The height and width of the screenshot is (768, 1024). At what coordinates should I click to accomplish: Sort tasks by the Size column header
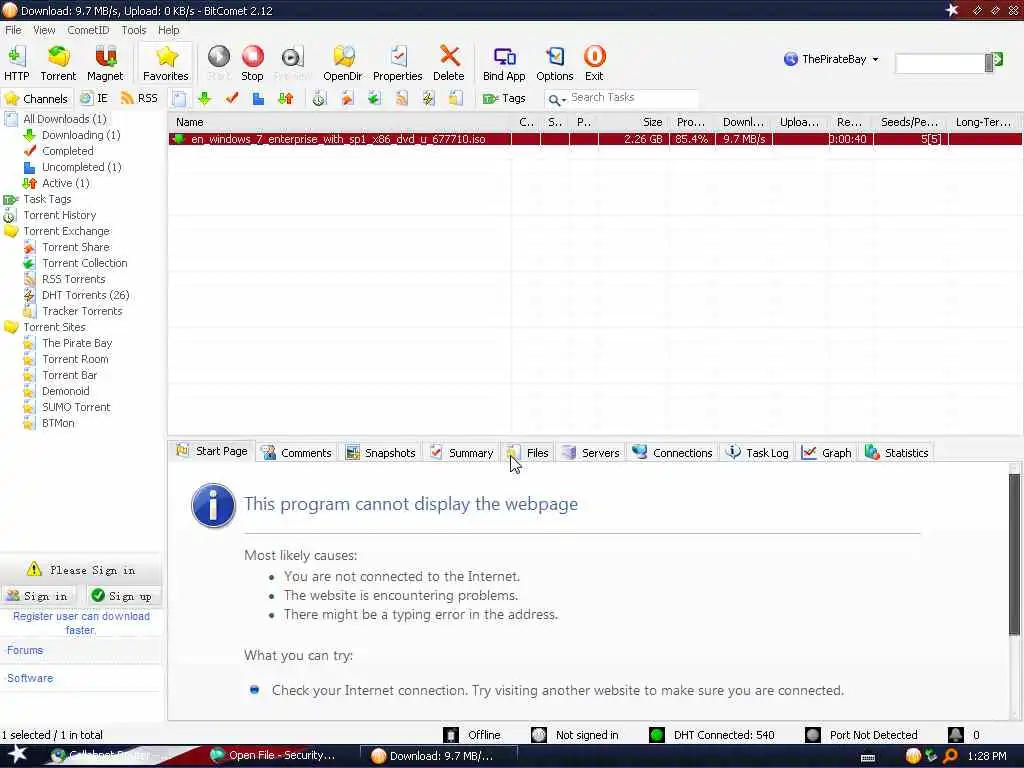click(632, 122)
